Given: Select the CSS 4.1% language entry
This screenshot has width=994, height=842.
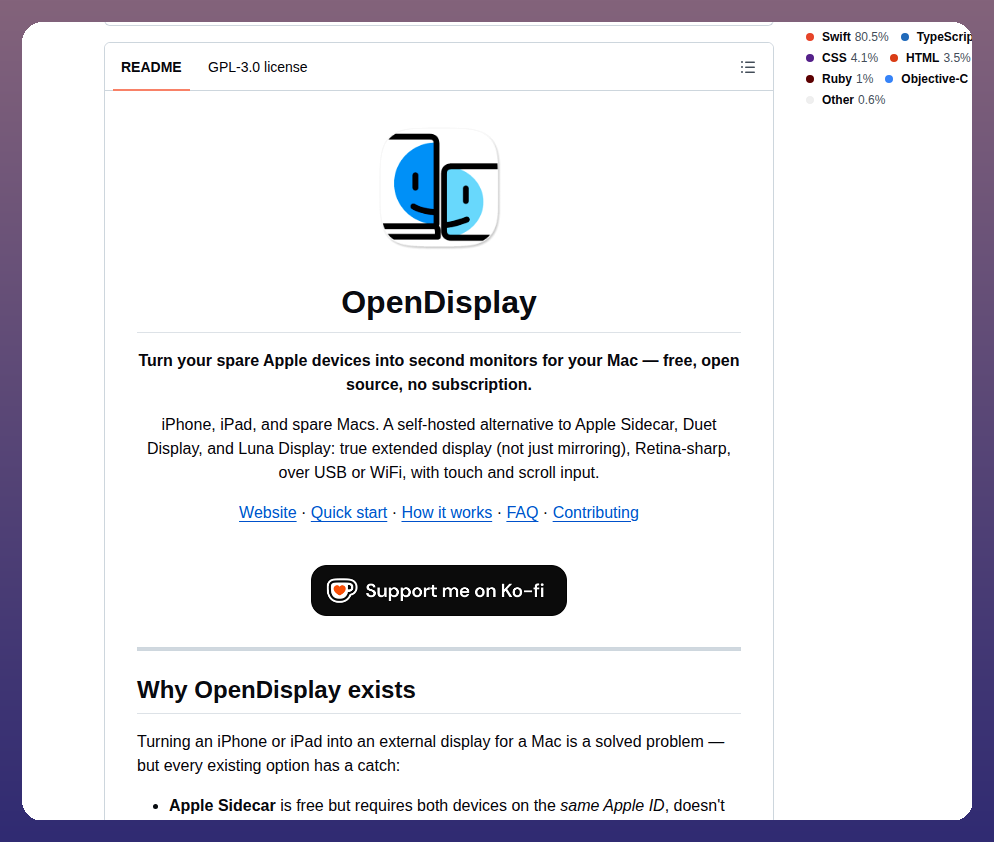Looking at the screenshot, I should tap(842, 58).
